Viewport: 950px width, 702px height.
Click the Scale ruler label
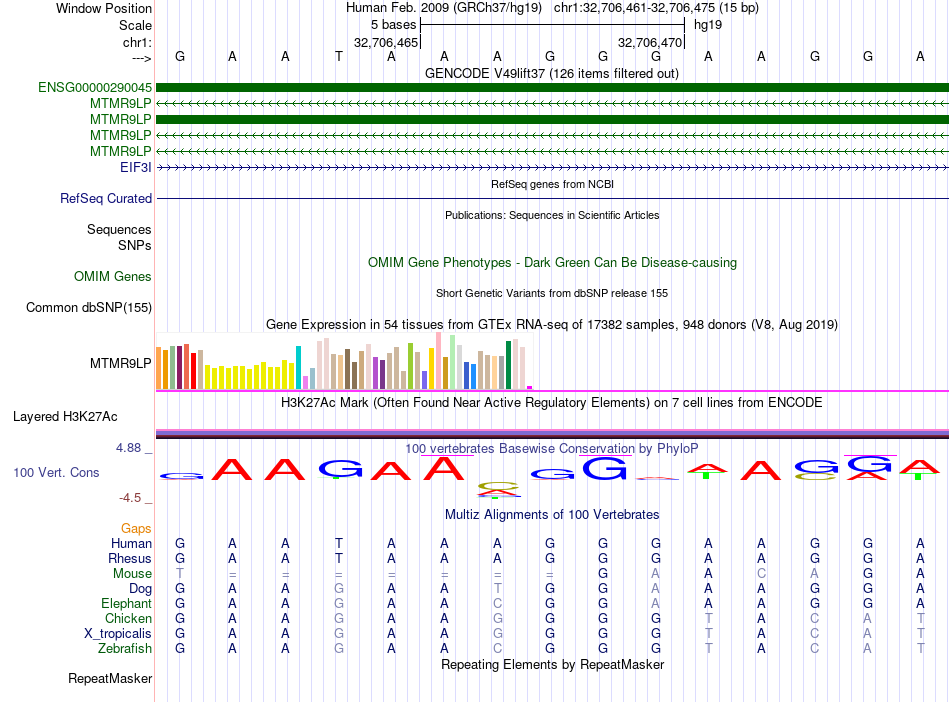pyautogui.click(x=135, y=25)
